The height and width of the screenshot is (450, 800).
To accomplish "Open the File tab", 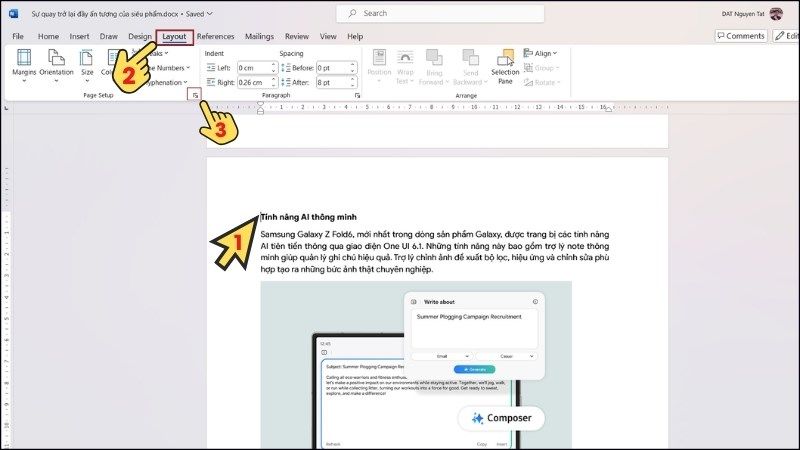I will 18,36.
